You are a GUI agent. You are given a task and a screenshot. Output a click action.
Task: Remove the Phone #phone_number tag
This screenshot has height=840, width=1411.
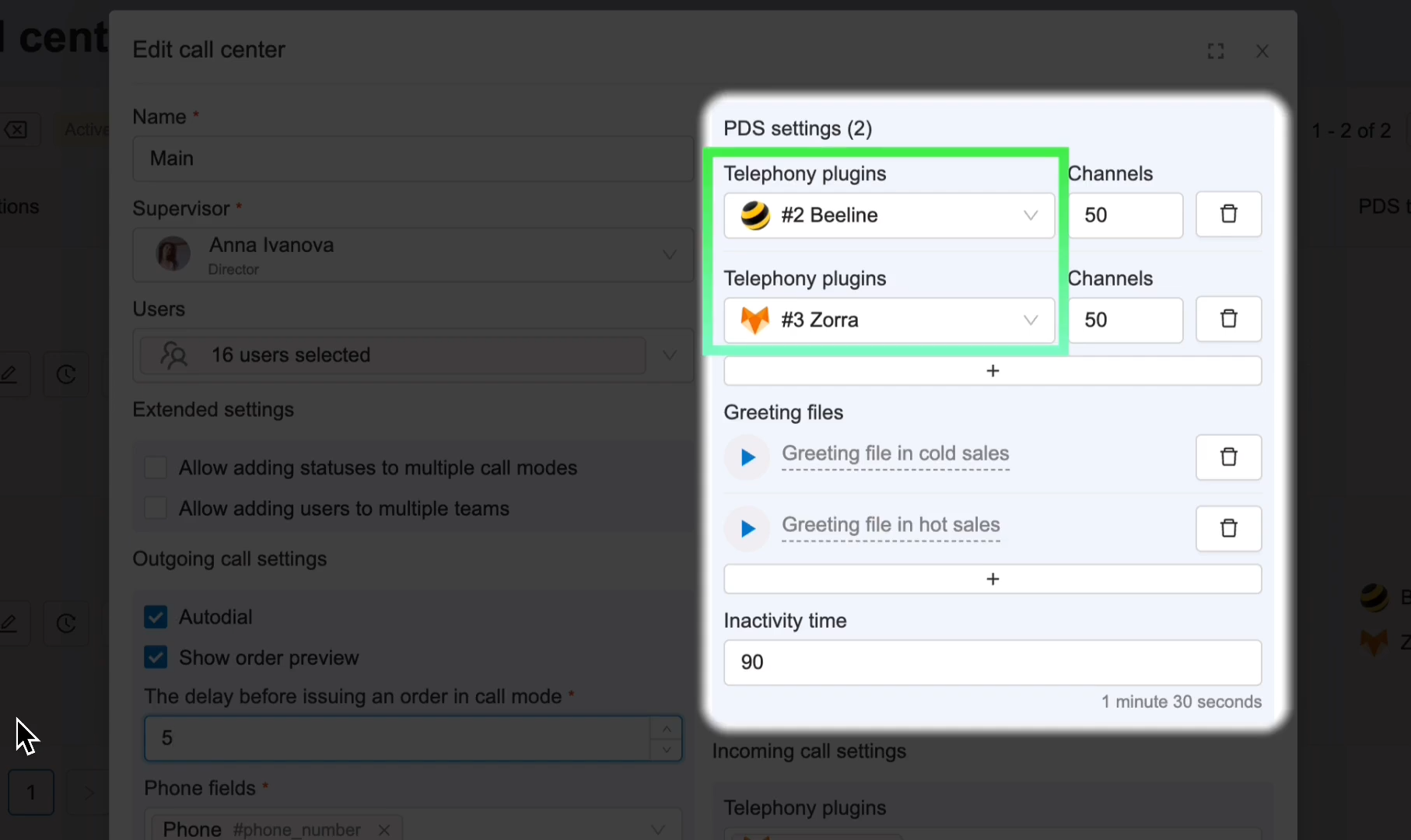[x=384, y=830]
